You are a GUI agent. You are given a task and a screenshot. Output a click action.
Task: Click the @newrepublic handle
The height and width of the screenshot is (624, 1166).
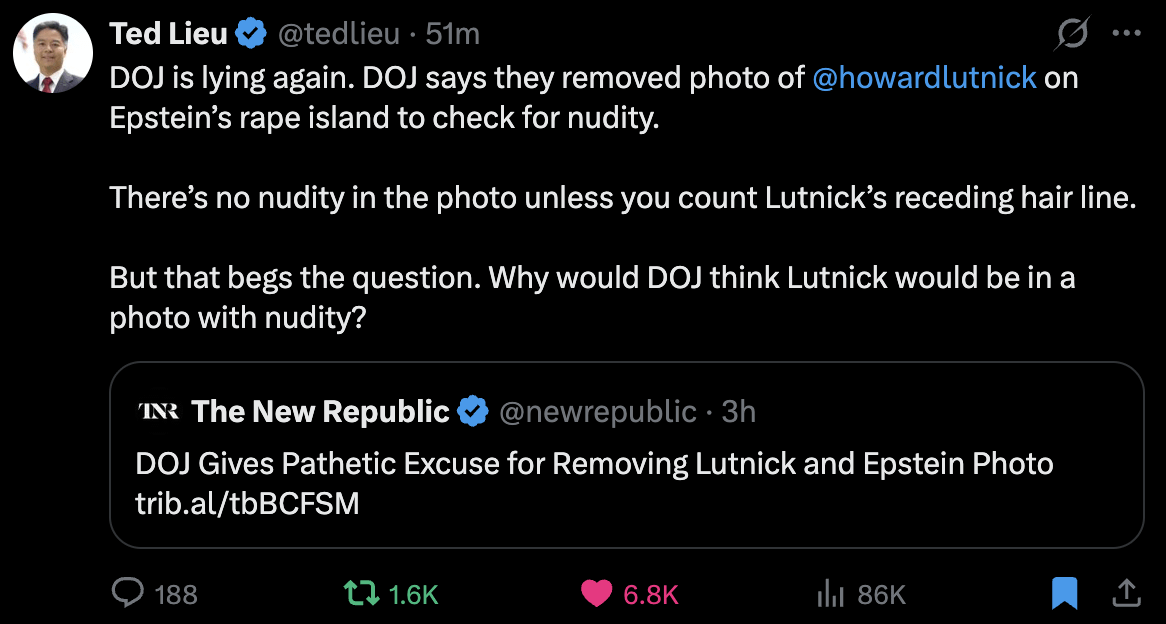(x=597, y=411)
